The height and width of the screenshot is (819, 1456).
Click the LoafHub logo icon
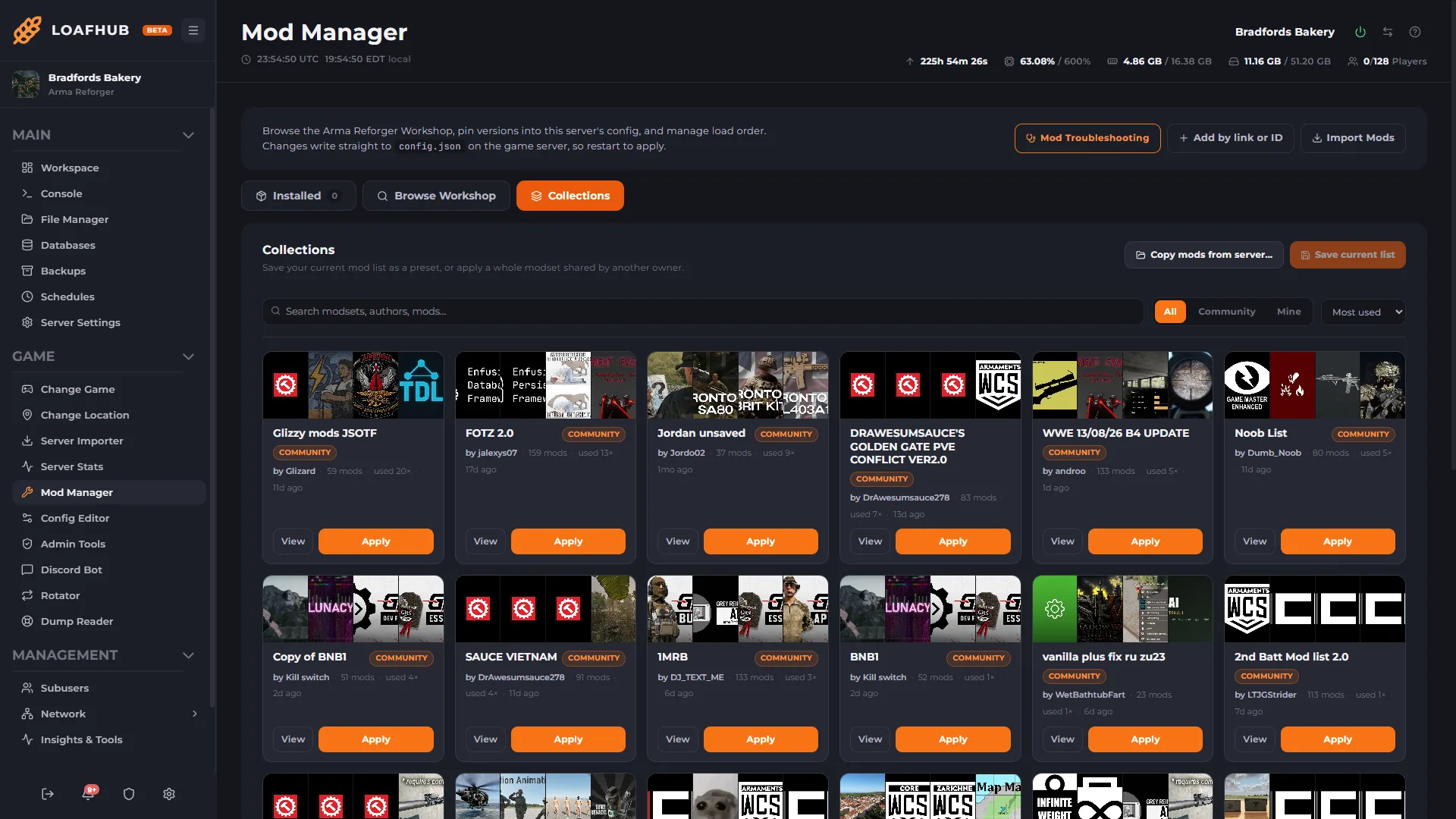click(x=27, y=30)
